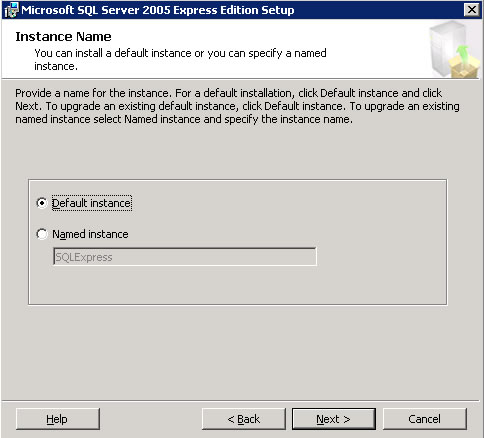
Task: Click the 'Default instance' label text
Action: (x=92, y=203)
